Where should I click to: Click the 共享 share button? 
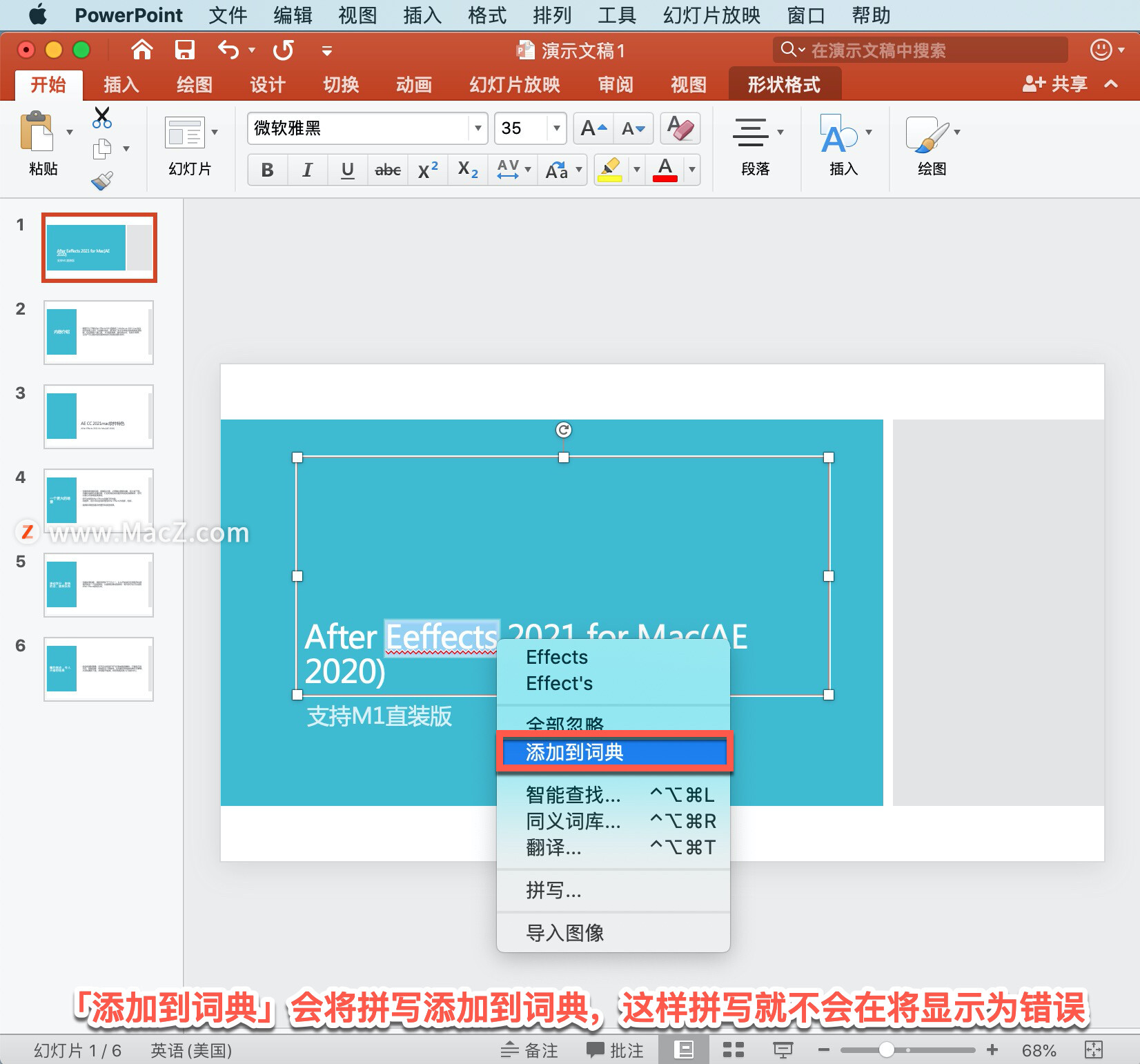point(1054,84)
